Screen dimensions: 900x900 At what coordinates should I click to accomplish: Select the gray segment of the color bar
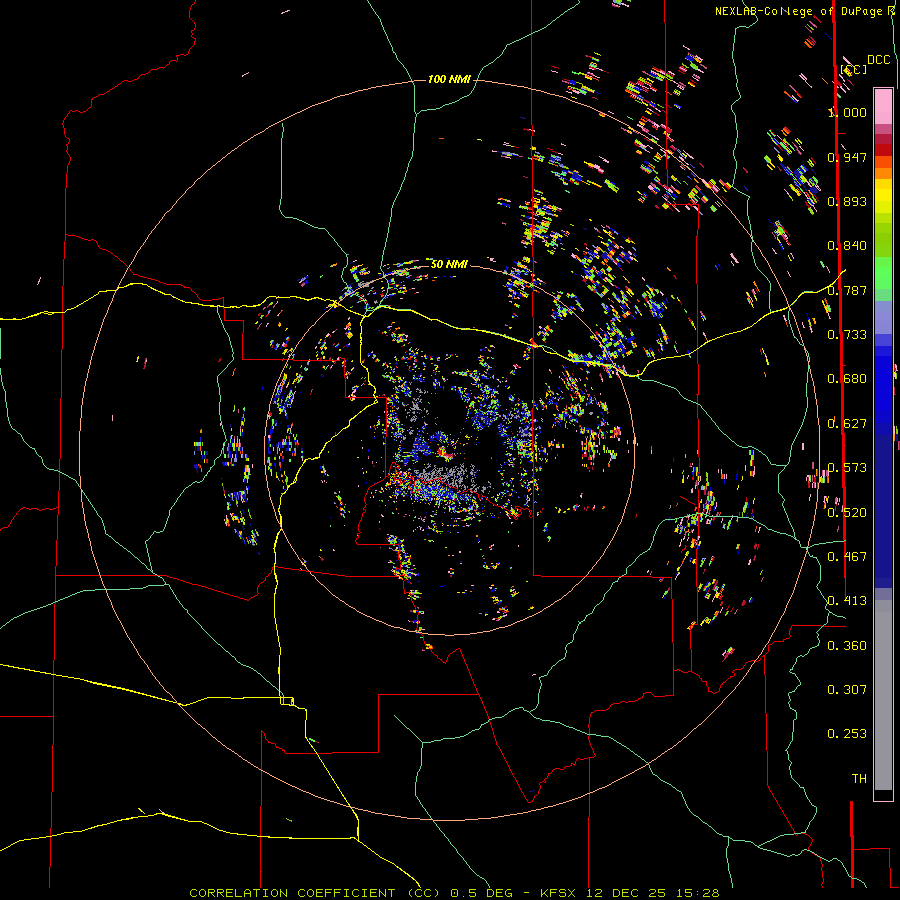click(x=883, y=695)
